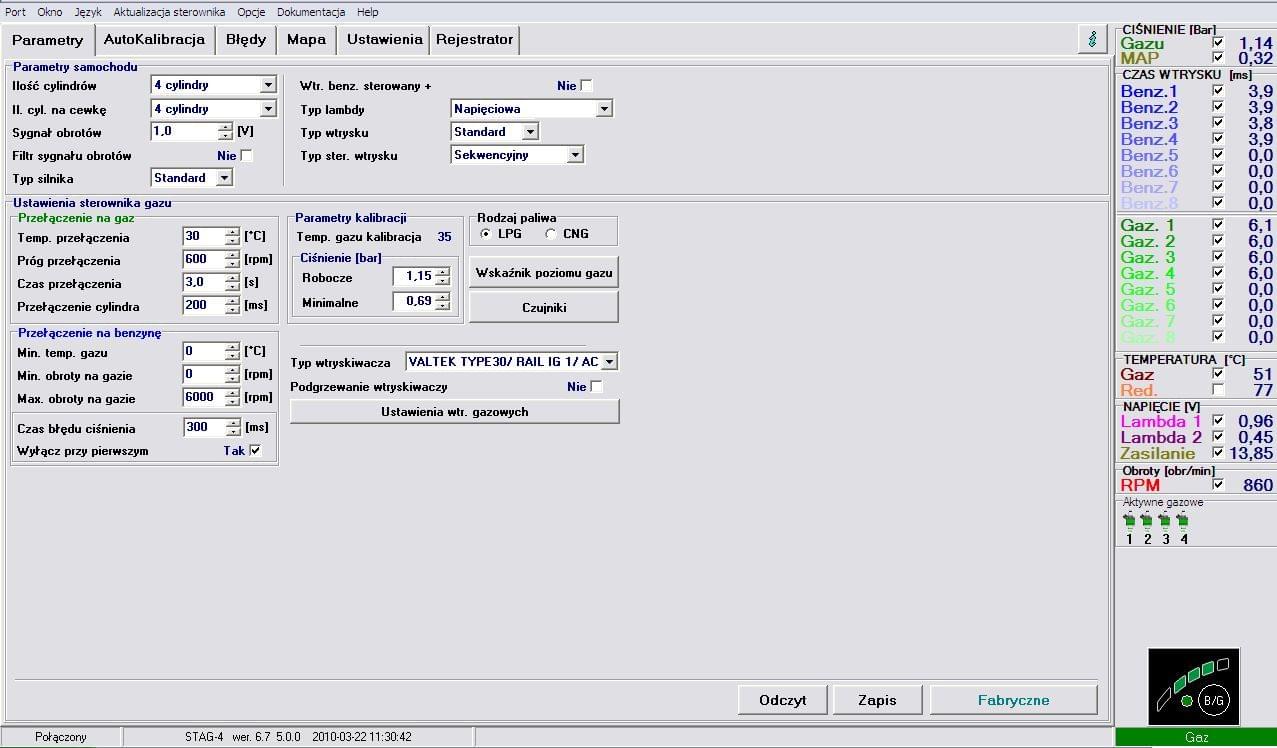Screen dimensions: 1277x748
Task: Click the green LED on the switch panel
Action: [x=1186, y=701]
